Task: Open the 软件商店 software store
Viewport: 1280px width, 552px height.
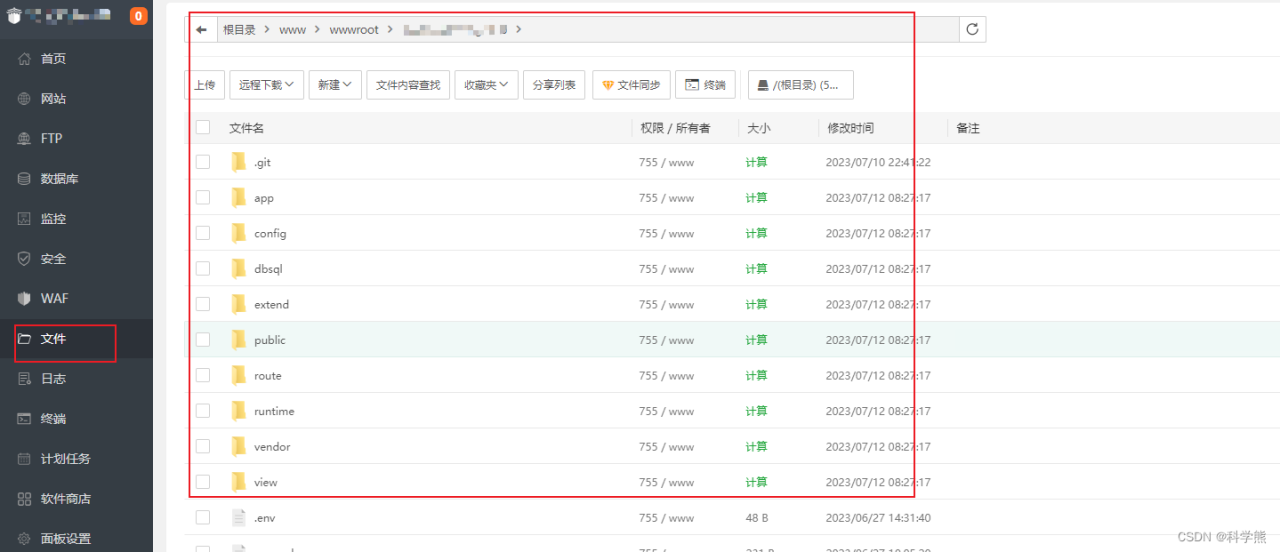Action: pyautogui.click(x=65, y=499)
